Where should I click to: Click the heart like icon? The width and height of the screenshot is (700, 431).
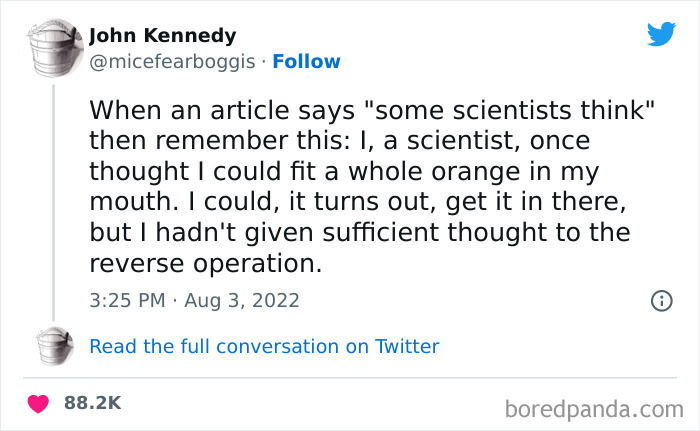(39, 403)
